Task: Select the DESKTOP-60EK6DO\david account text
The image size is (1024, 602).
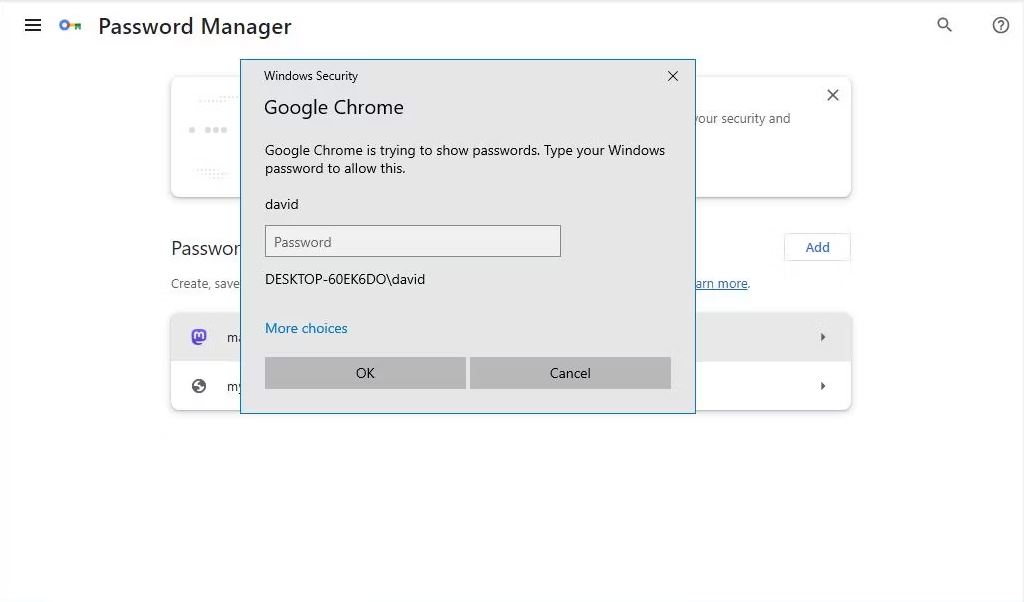Action: click(345, 279)
